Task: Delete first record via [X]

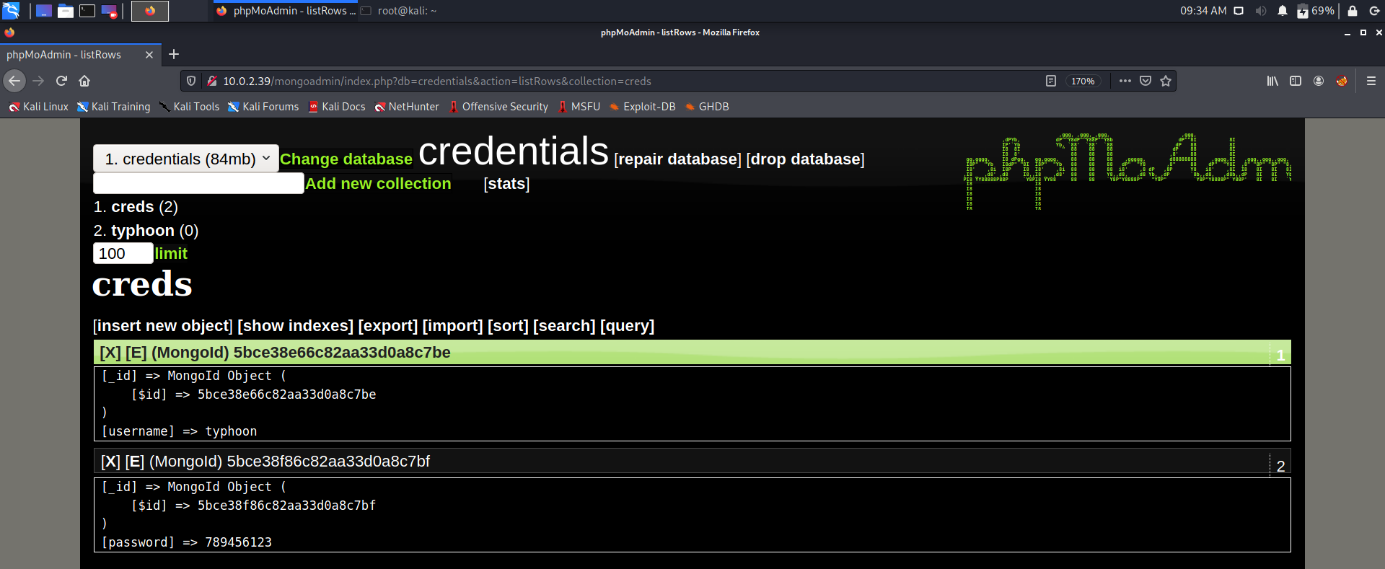Action: click(110, 352)
